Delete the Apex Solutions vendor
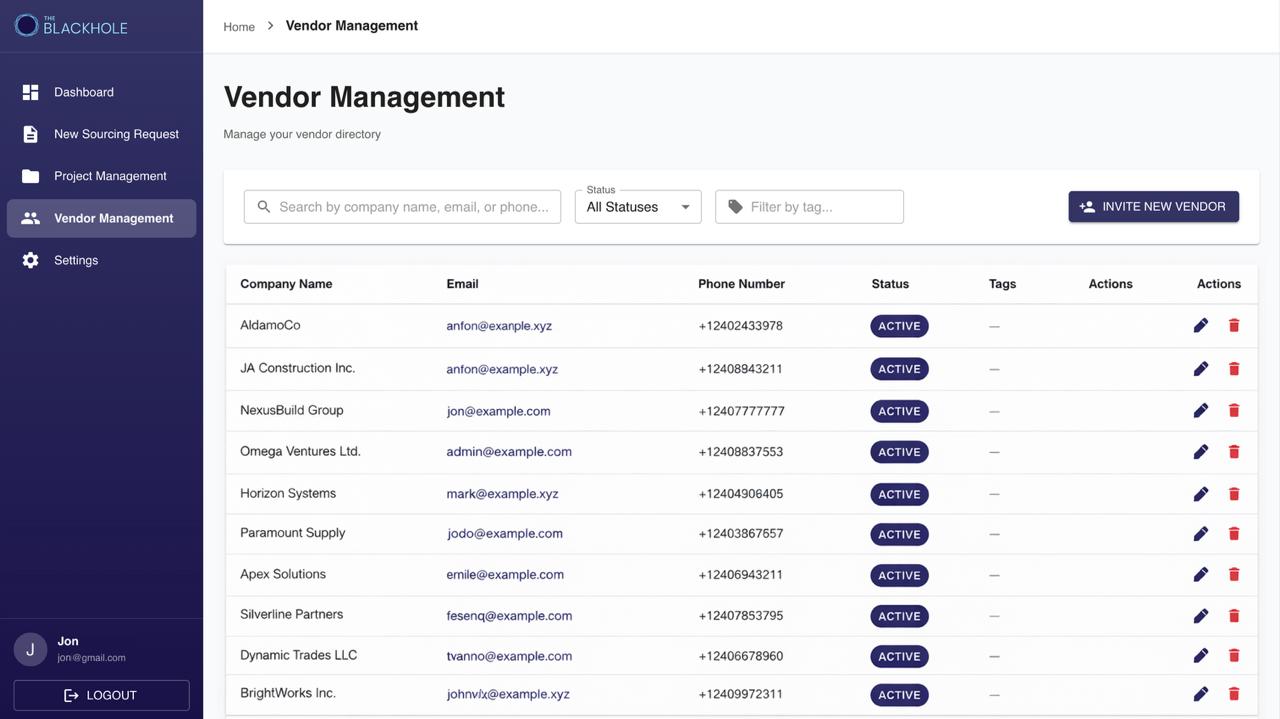Image resolution: width=1280 pixels, height=719 pixels. click(1234, 575)
